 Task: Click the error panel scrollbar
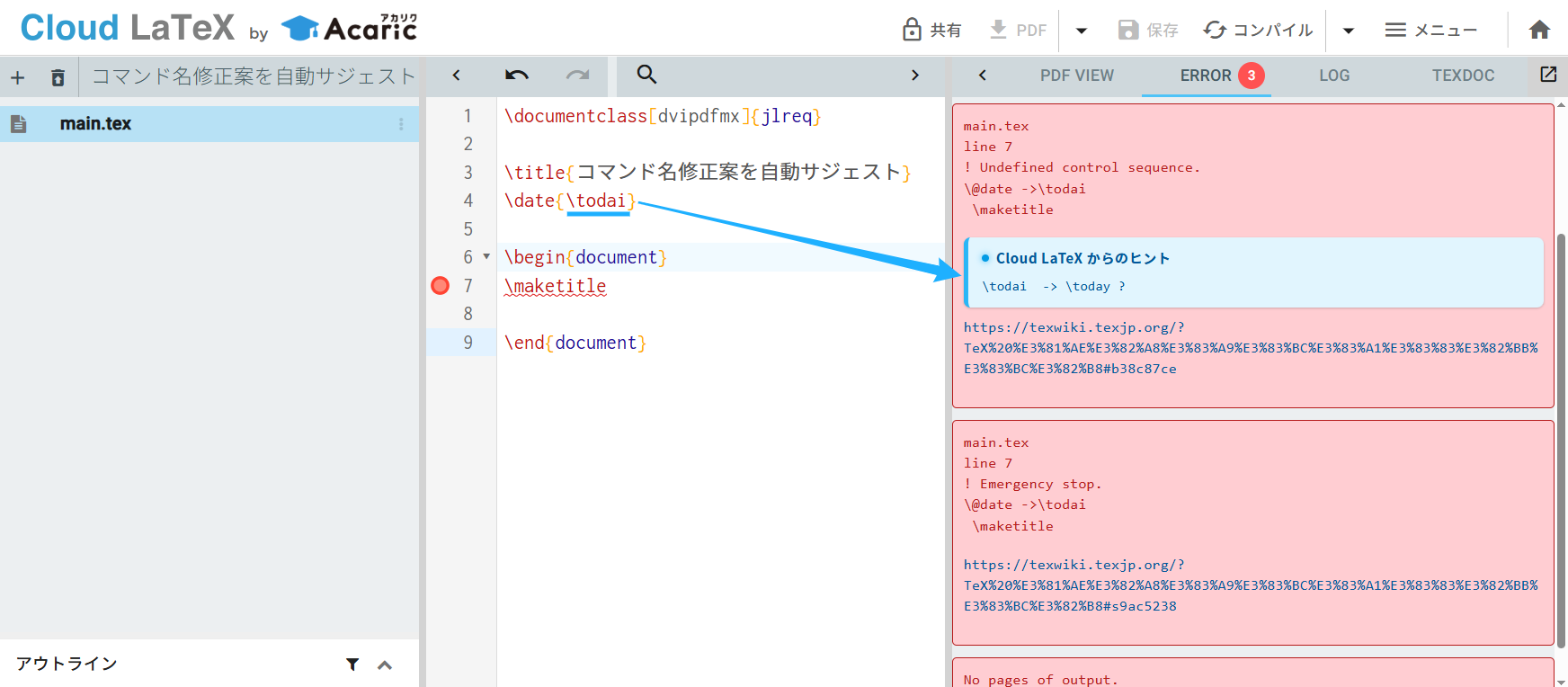tap(1562, 441)
